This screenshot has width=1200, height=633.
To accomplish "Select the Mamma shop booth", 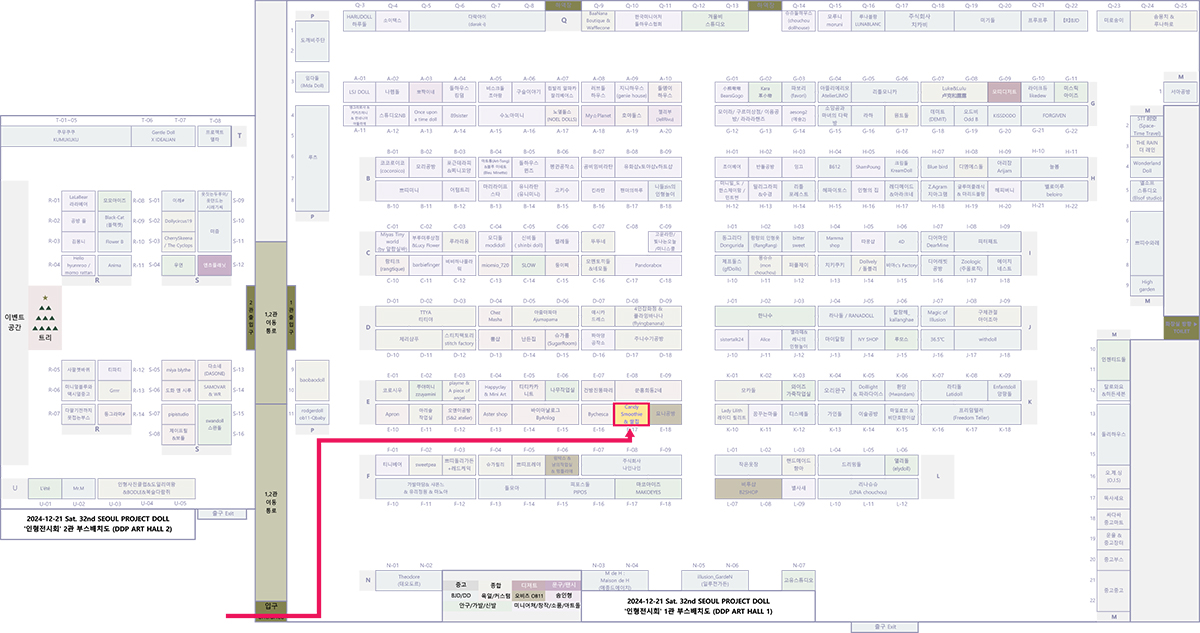I will 834,241.
